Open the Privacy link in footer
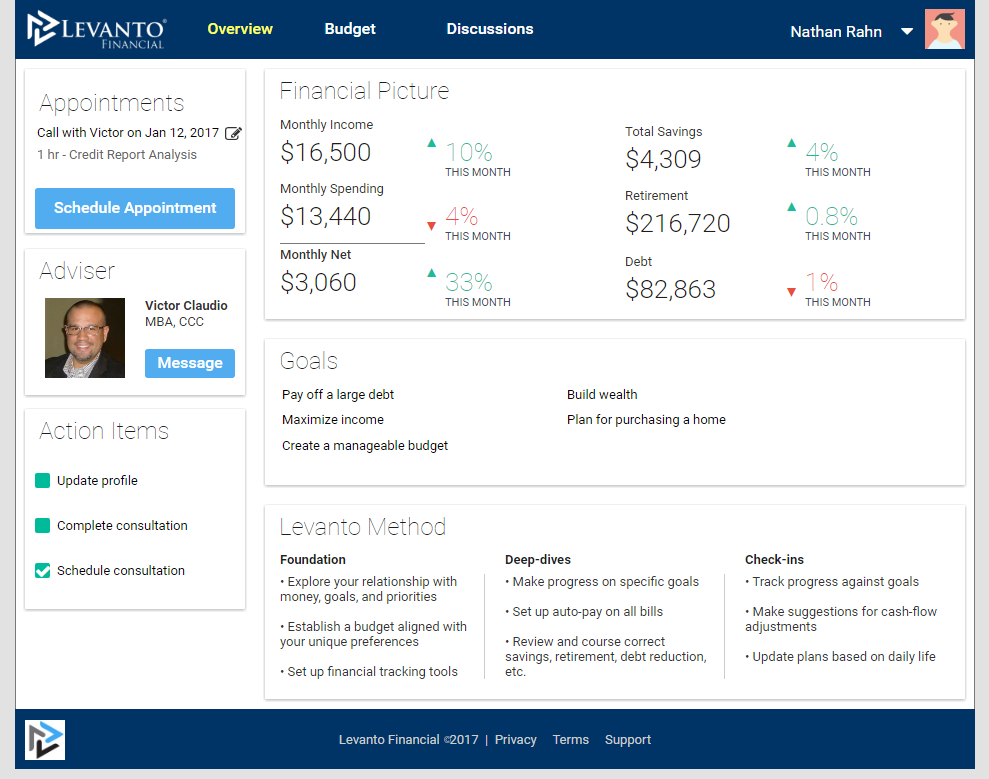The height and width of the screenshot is (779, 989). [x=515, y=740]
